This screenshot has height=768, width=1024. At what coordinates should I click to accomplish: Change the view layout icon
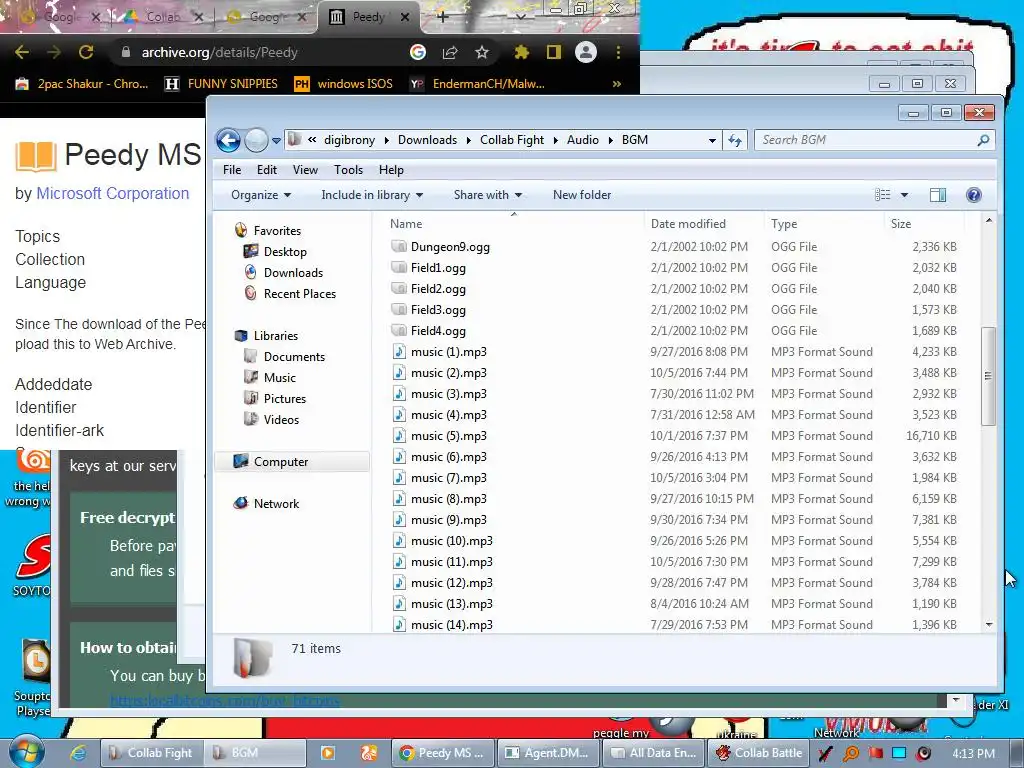pyautogui.click(x=882, y=195)
